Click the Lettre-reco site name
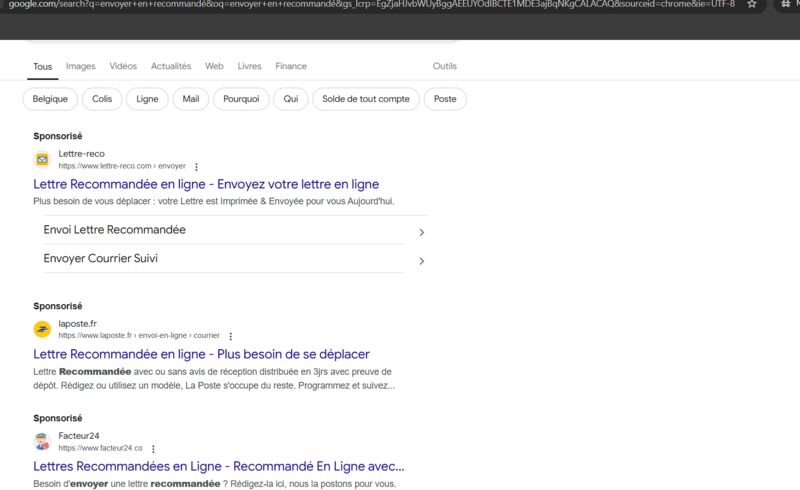The height and width of the screenshot is (490, 800). point(81,154)
